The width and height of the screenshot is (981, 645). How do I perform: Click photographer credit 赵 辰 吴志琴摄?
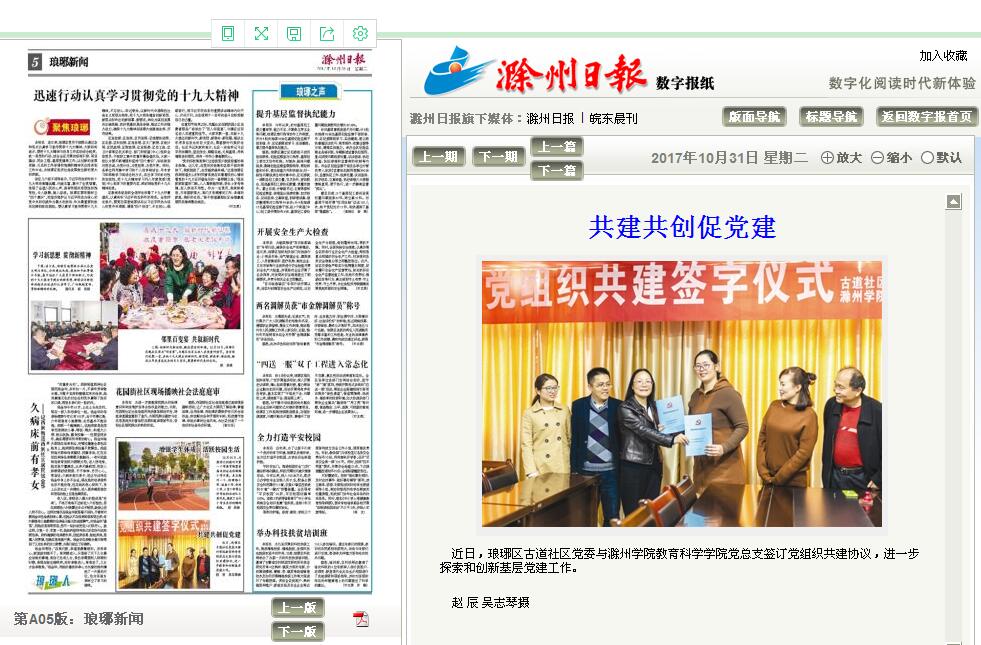(x=490, y=602)
